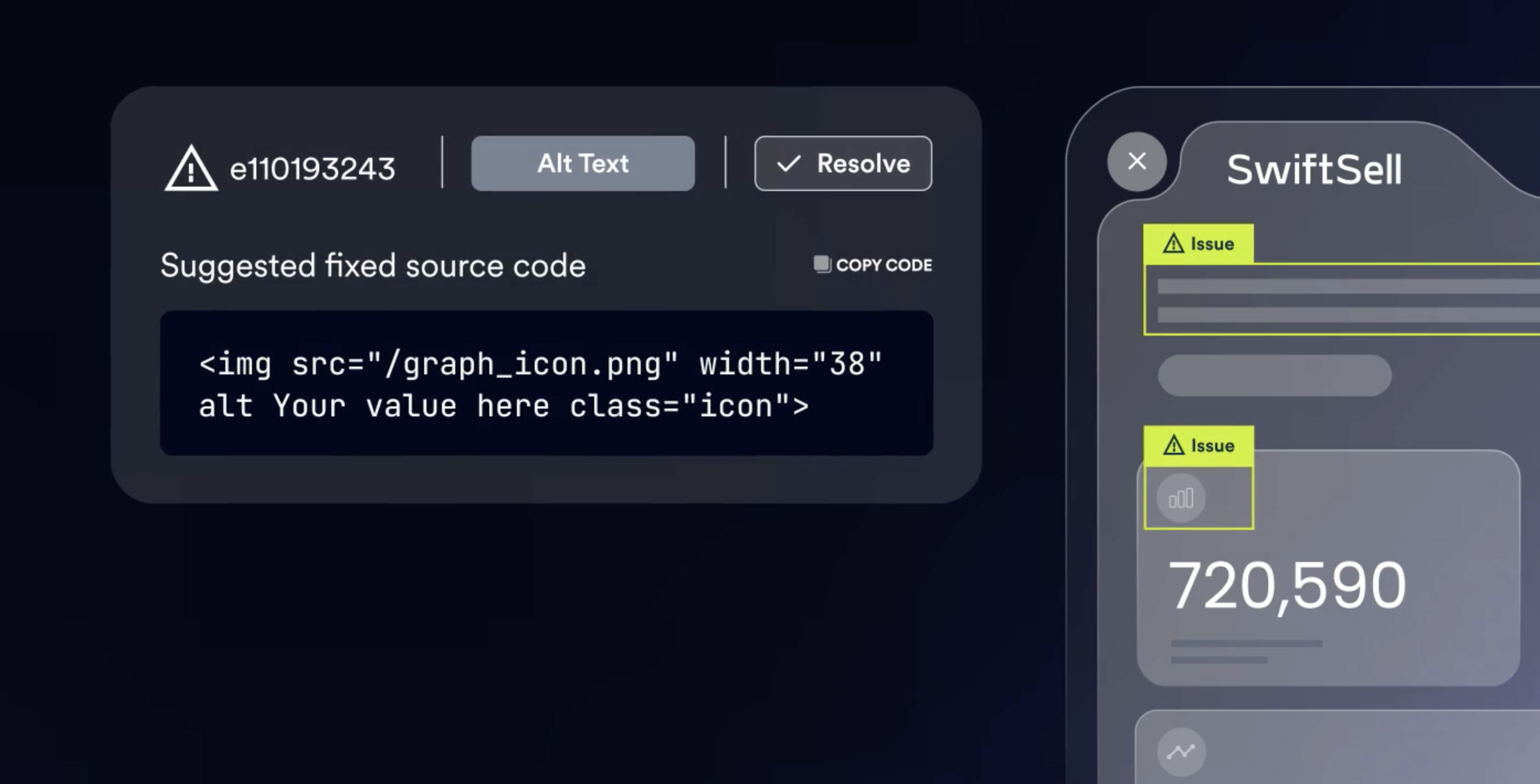Click the warning triangle in first Issue tag
This screenshot has width=1540, height=784.
[x=1173, y=243]
